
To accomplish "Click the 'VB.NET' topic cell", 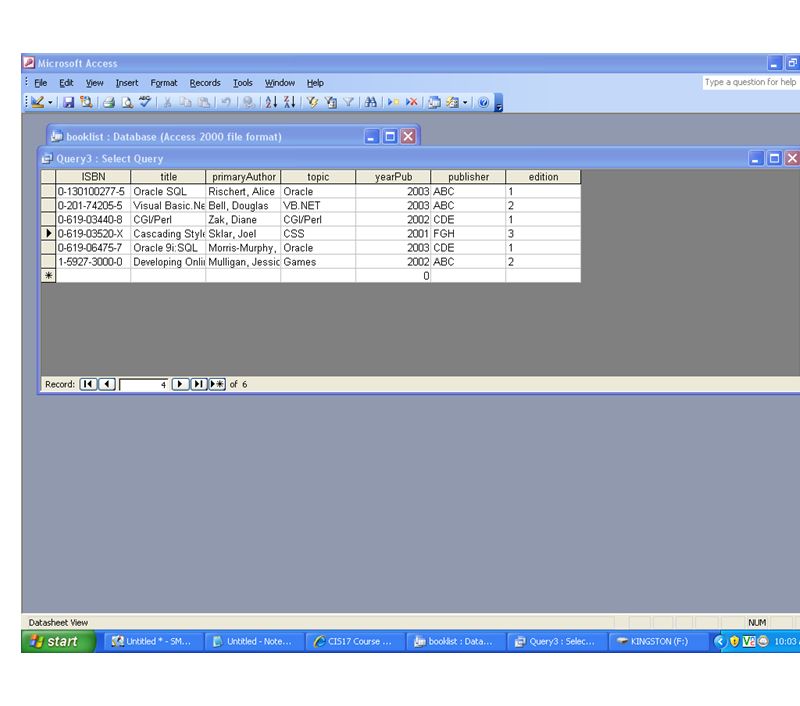I will tap(318, 206).
